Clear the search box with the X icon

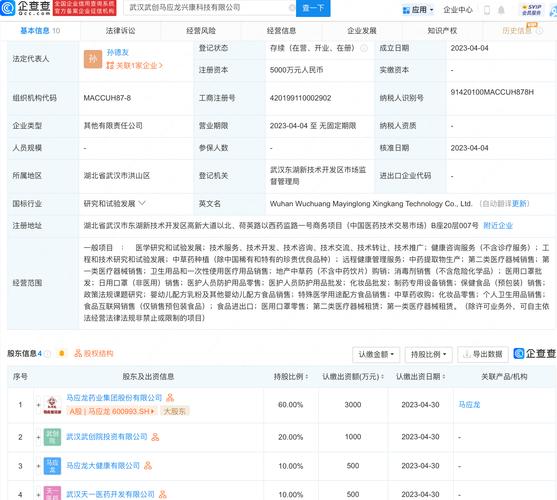292,7
